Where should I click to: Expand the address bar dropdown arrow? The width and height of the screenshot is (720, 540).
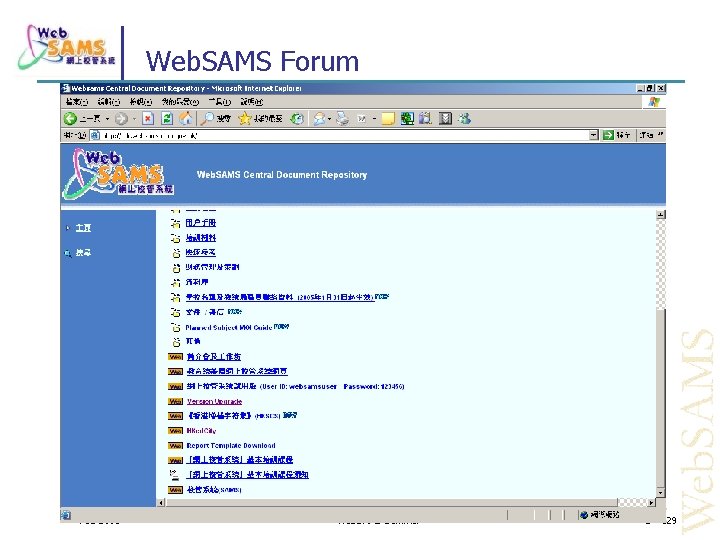pos(594,135)
